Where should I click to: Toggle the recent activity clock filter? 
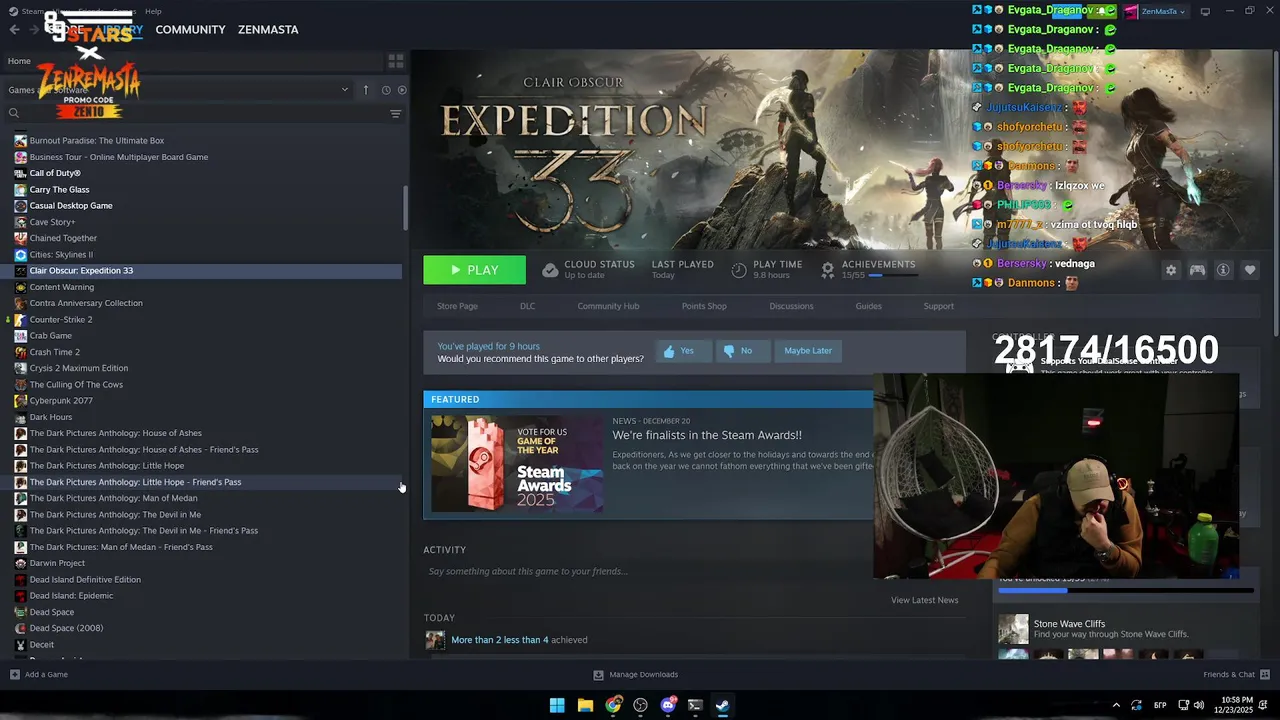[386, 90]
